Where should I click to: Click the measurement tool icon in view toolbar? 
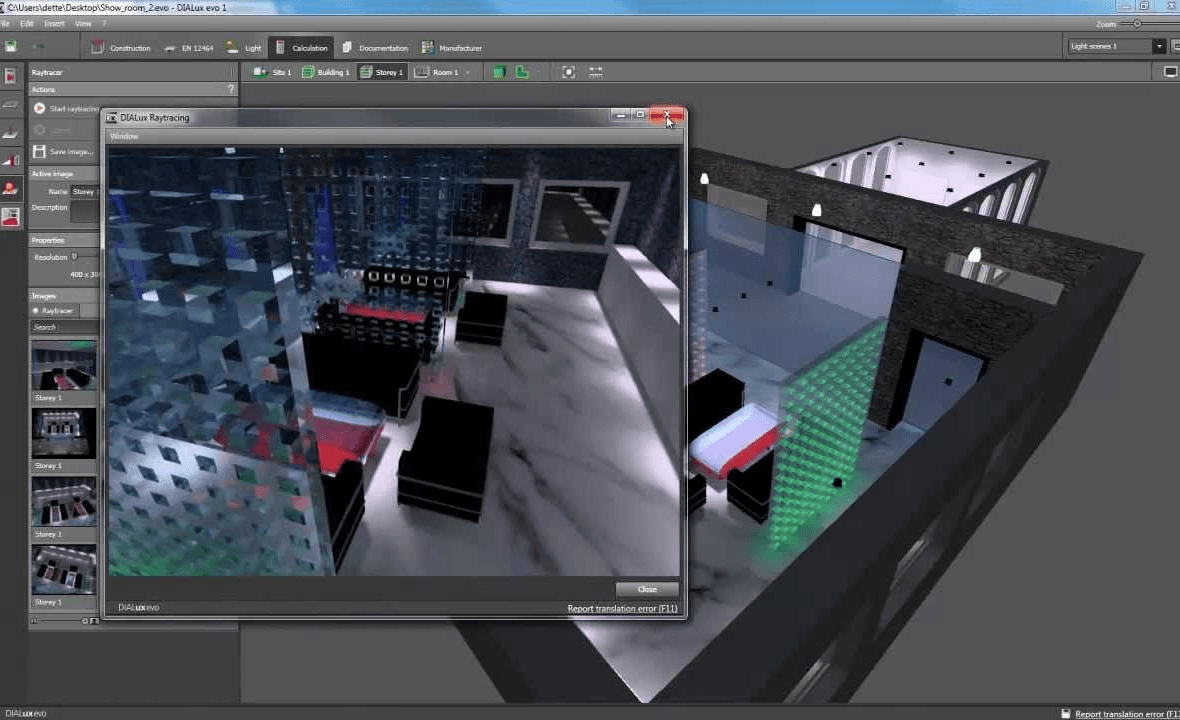tap(596, 72)
